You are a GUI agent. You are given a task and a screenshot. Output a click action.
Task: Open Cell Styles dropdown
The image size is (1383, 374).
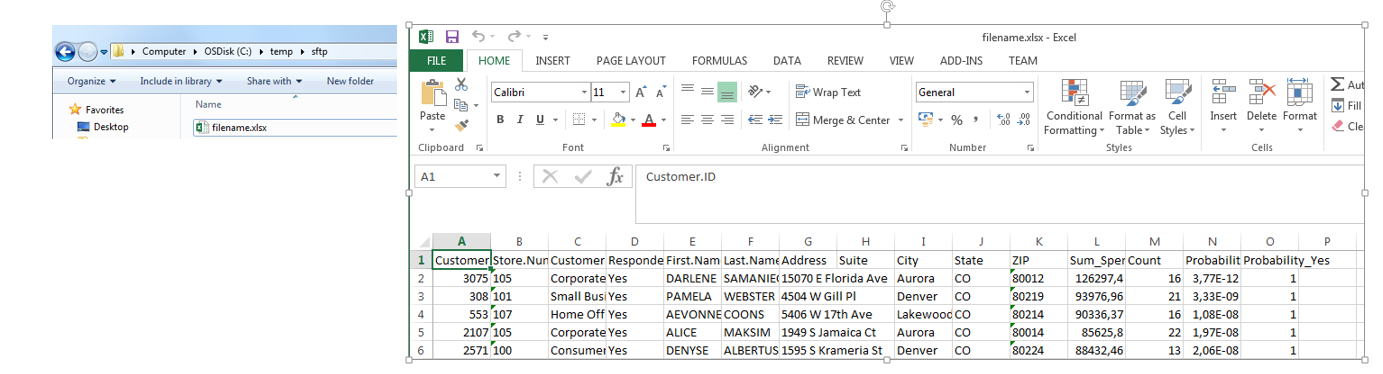pyautogui.click(x=1177, y=107)
